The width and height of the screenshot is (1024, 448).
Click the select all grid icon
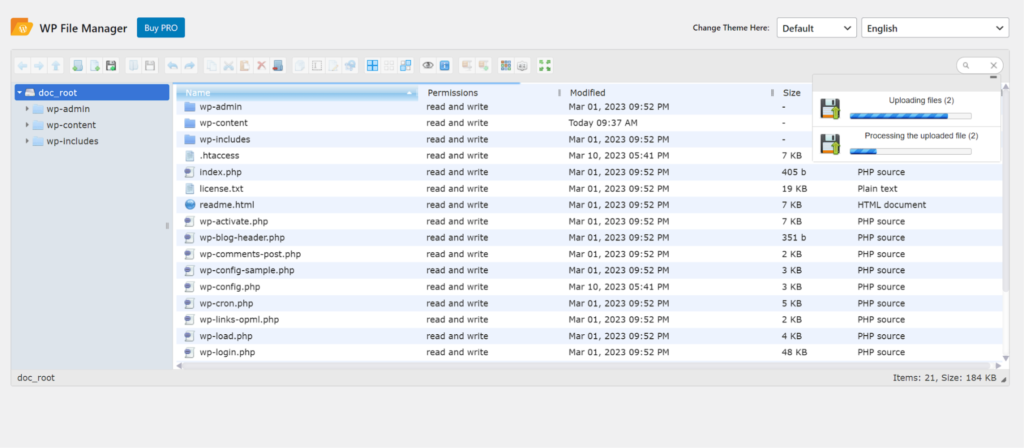[372, 66]
